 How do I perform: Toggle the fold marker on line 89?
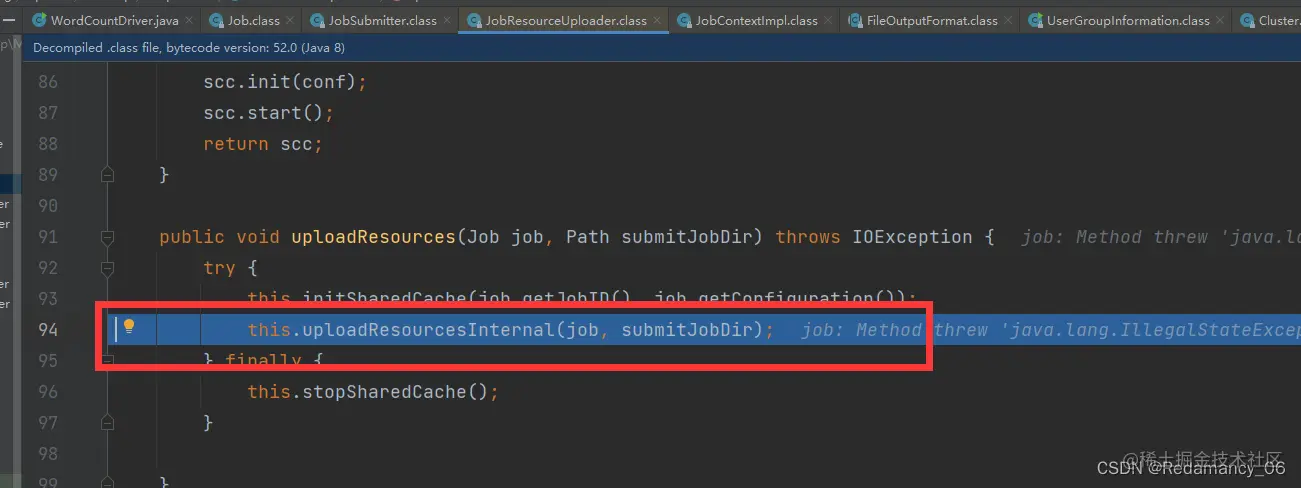(107, 175)
